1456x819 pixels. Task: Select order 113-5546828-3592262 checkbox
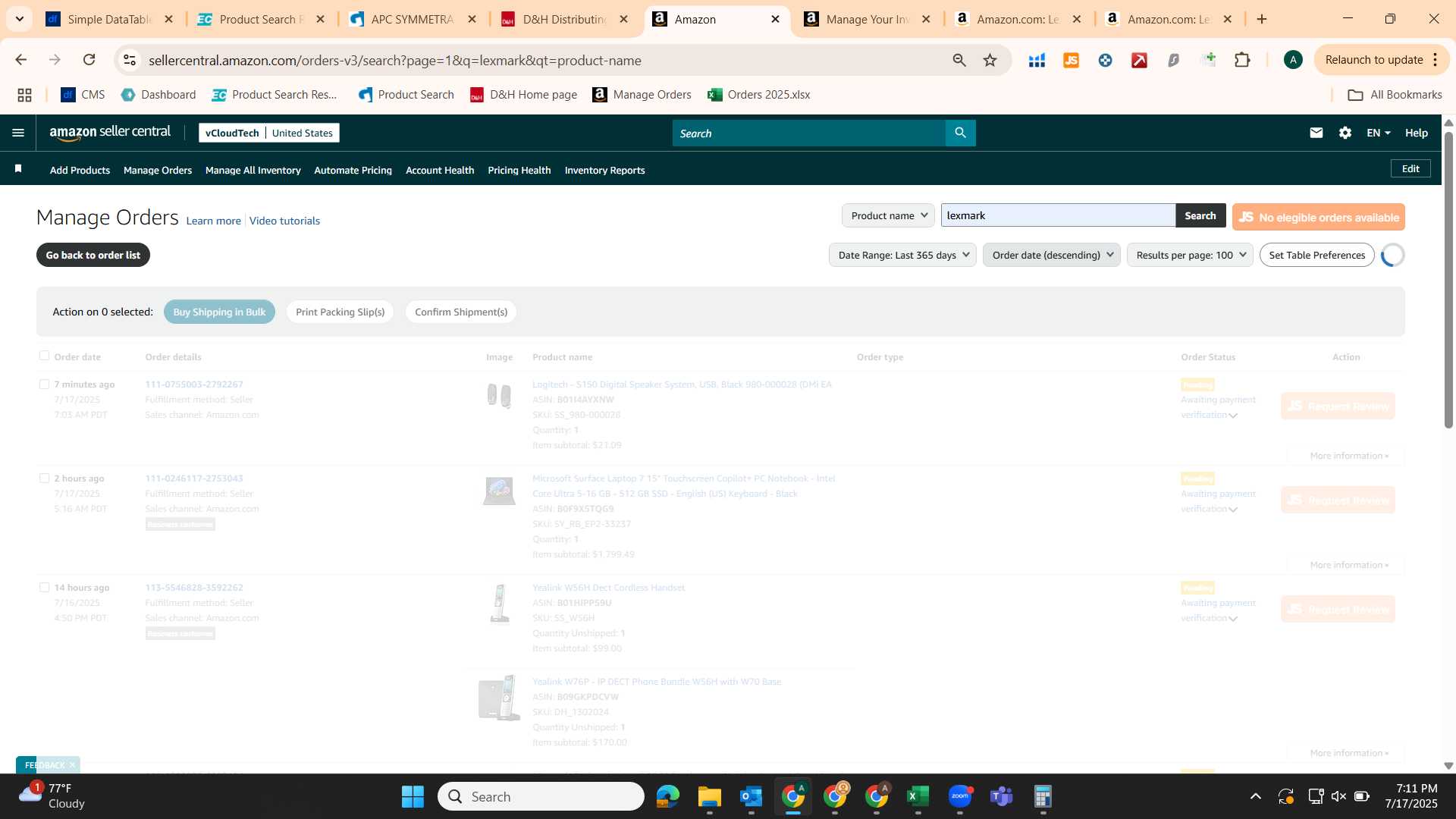click(44, 588)
